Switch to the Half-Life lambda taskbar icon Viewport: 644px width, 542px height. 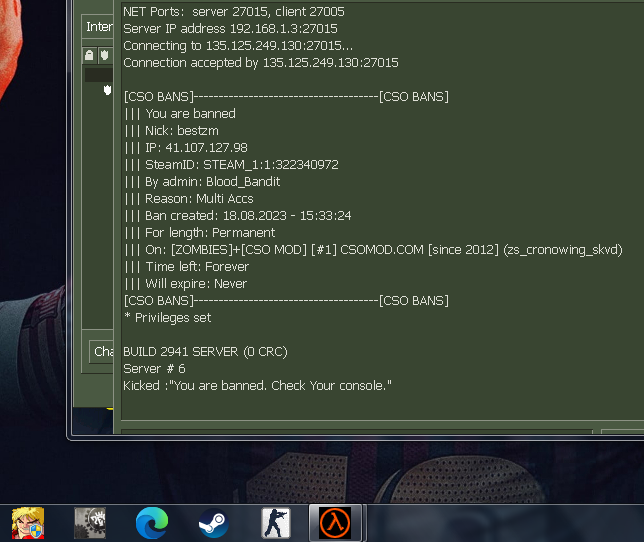[x=335, y=523]
